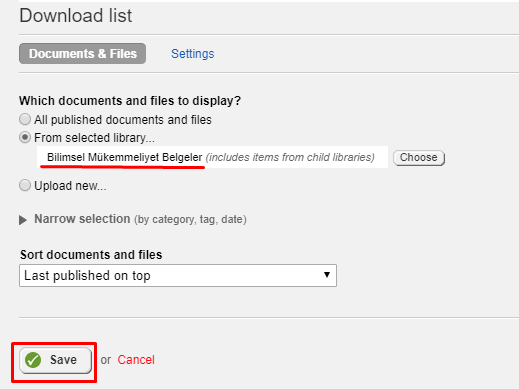Click the Sort documents and files label
Viewport: 519px width, 389px height.
(x=91, y=255)
